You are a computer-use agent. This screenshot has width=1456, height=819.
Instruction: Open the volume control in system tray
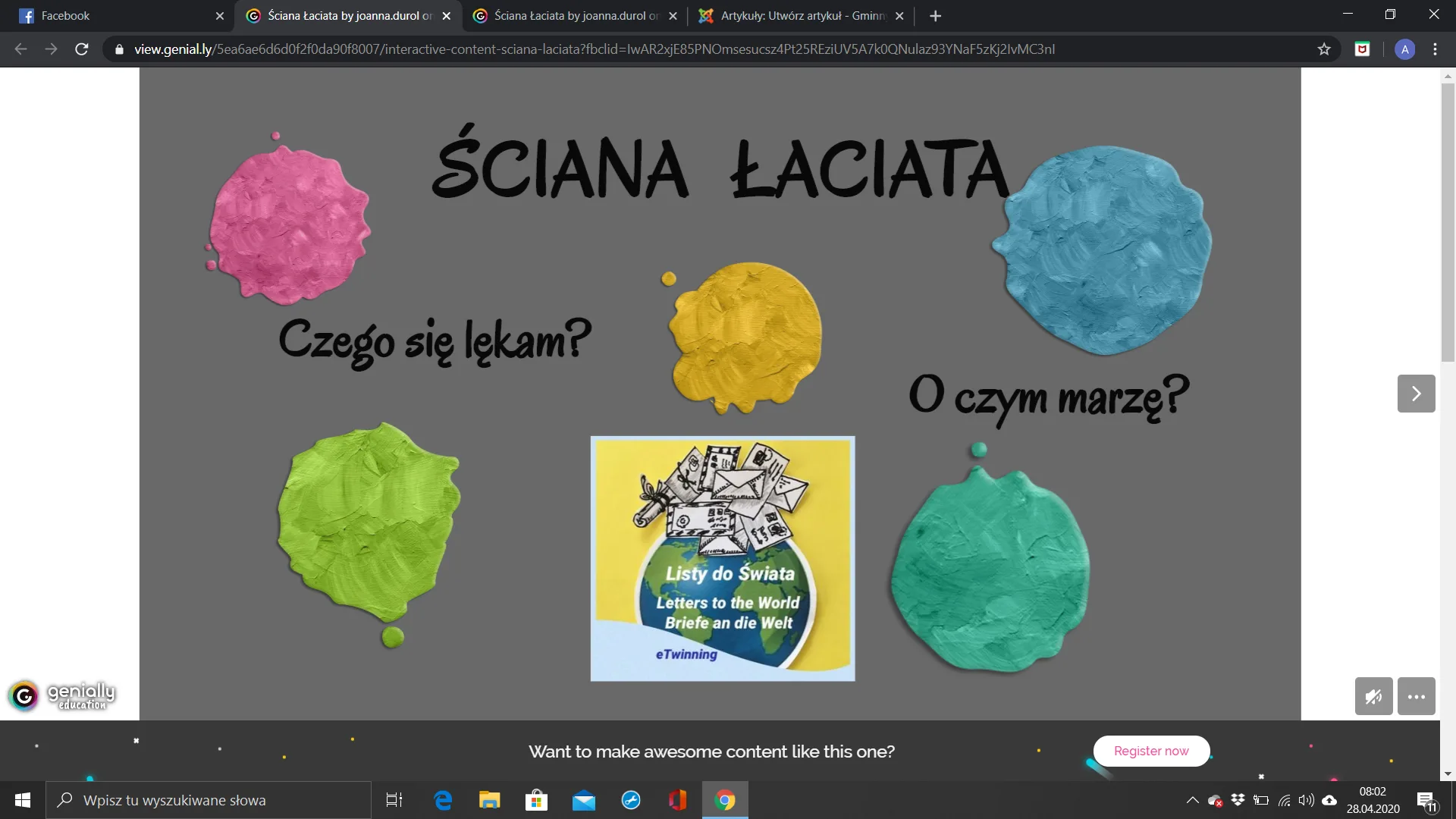tap(1306, 799)
